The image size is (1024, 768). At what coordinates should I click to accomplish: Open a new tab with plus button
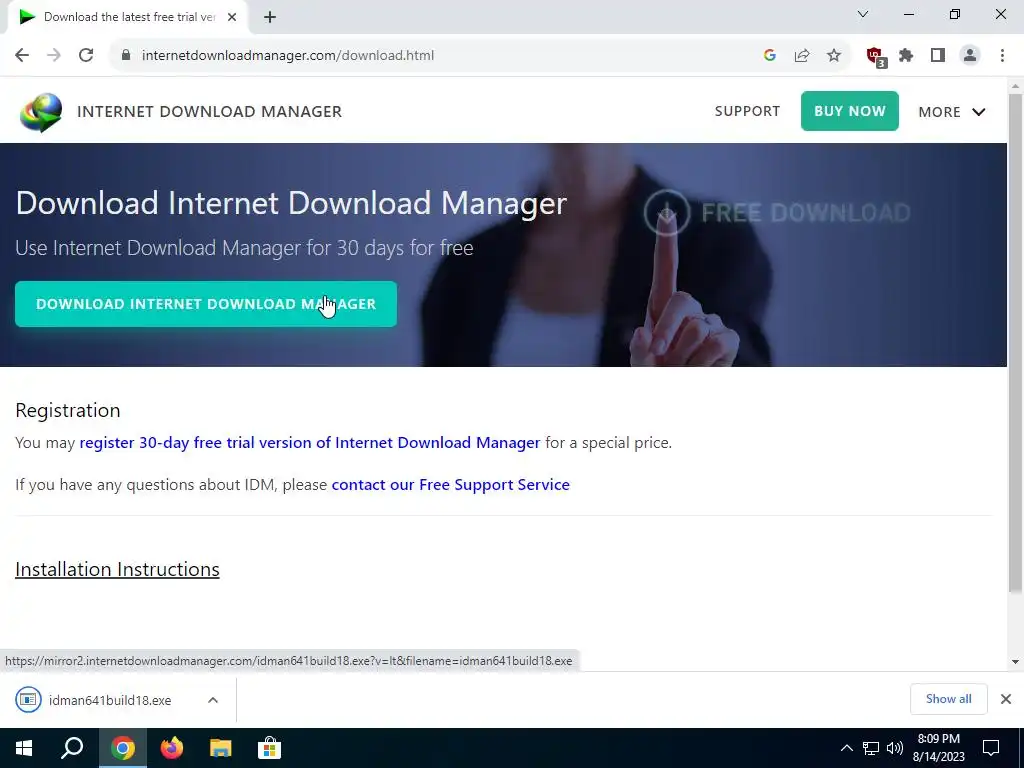pyautogui.click(x=270, y=17)
